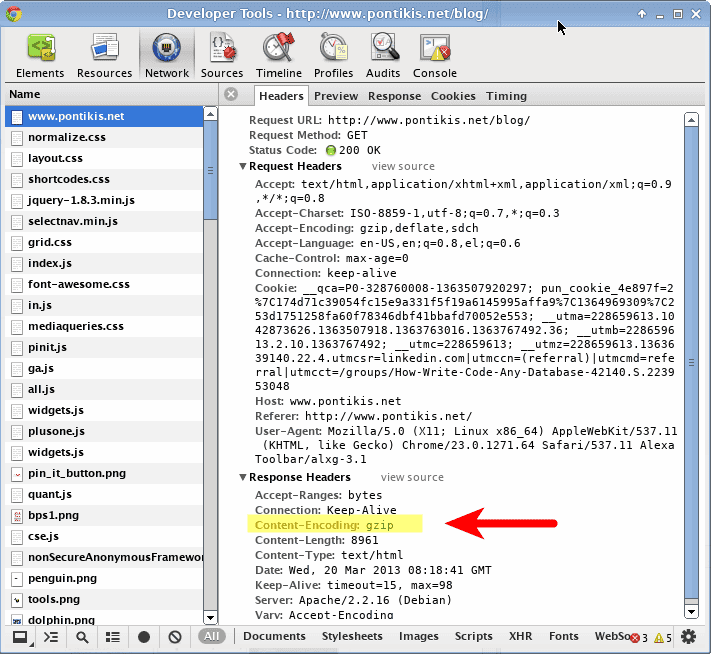
Task: Close the request details pane
Action: click(231, 94)
